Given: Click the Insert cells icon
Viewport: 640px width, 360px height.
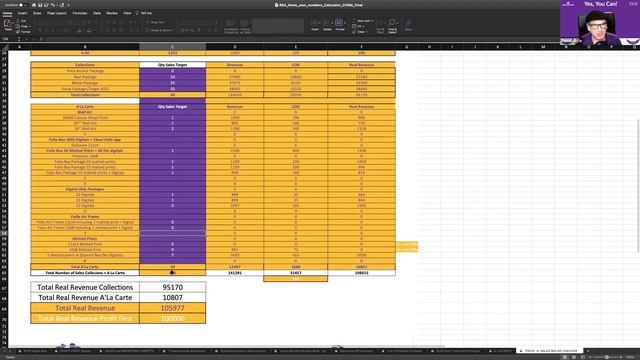Looking at the screenshot, I should (315, 24).
